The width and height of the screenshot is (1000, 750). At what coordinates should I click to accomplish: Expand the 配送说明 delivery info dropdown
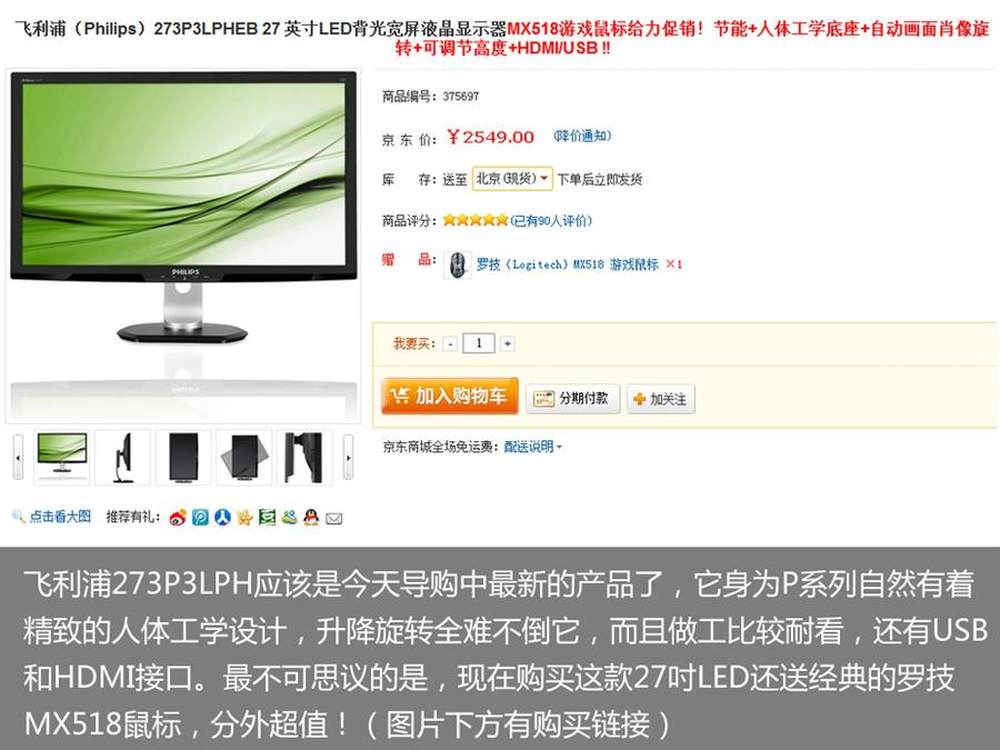533,447
